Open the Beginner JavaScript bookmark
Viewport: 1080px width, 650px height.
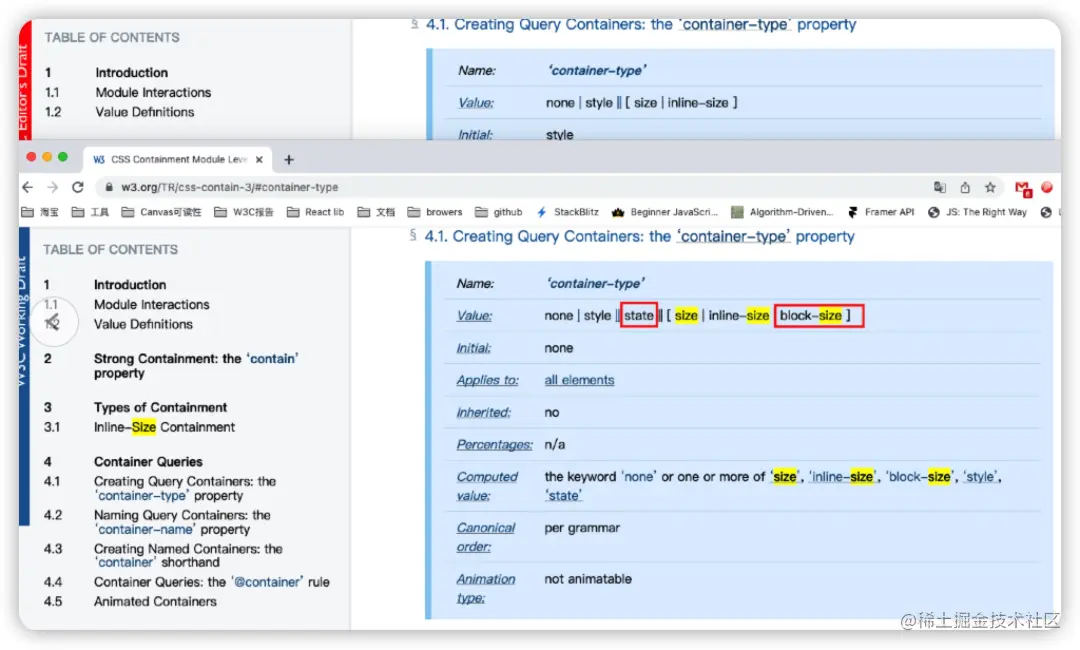click(x=665, y=212)
